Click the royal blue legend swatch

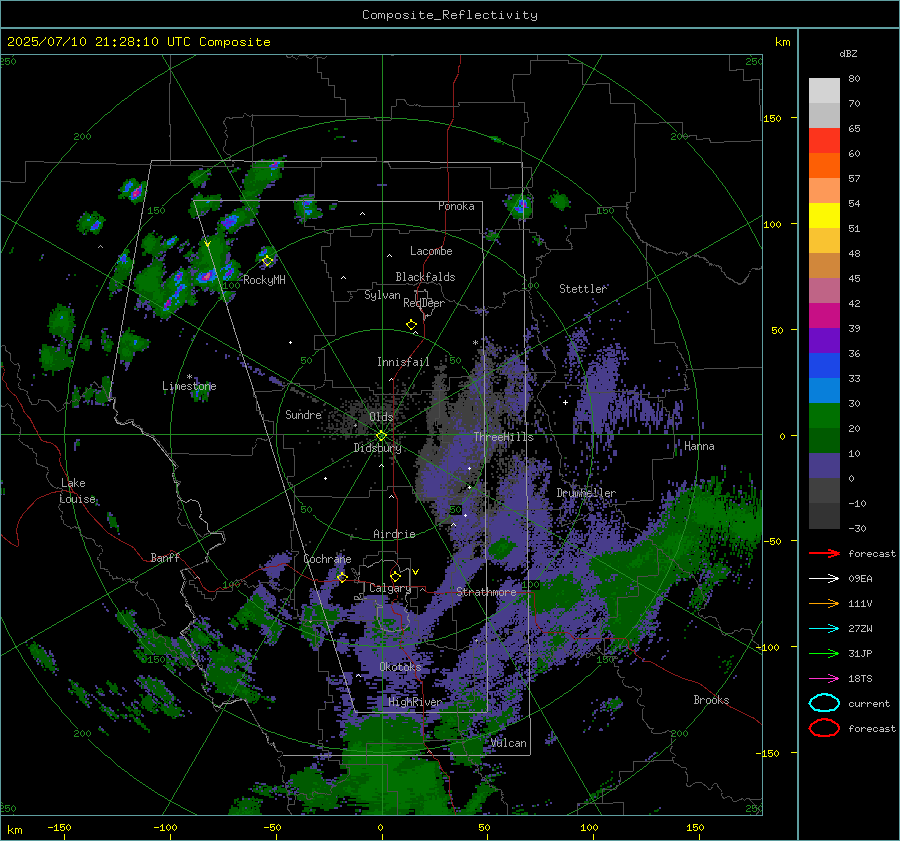(824, 365)
